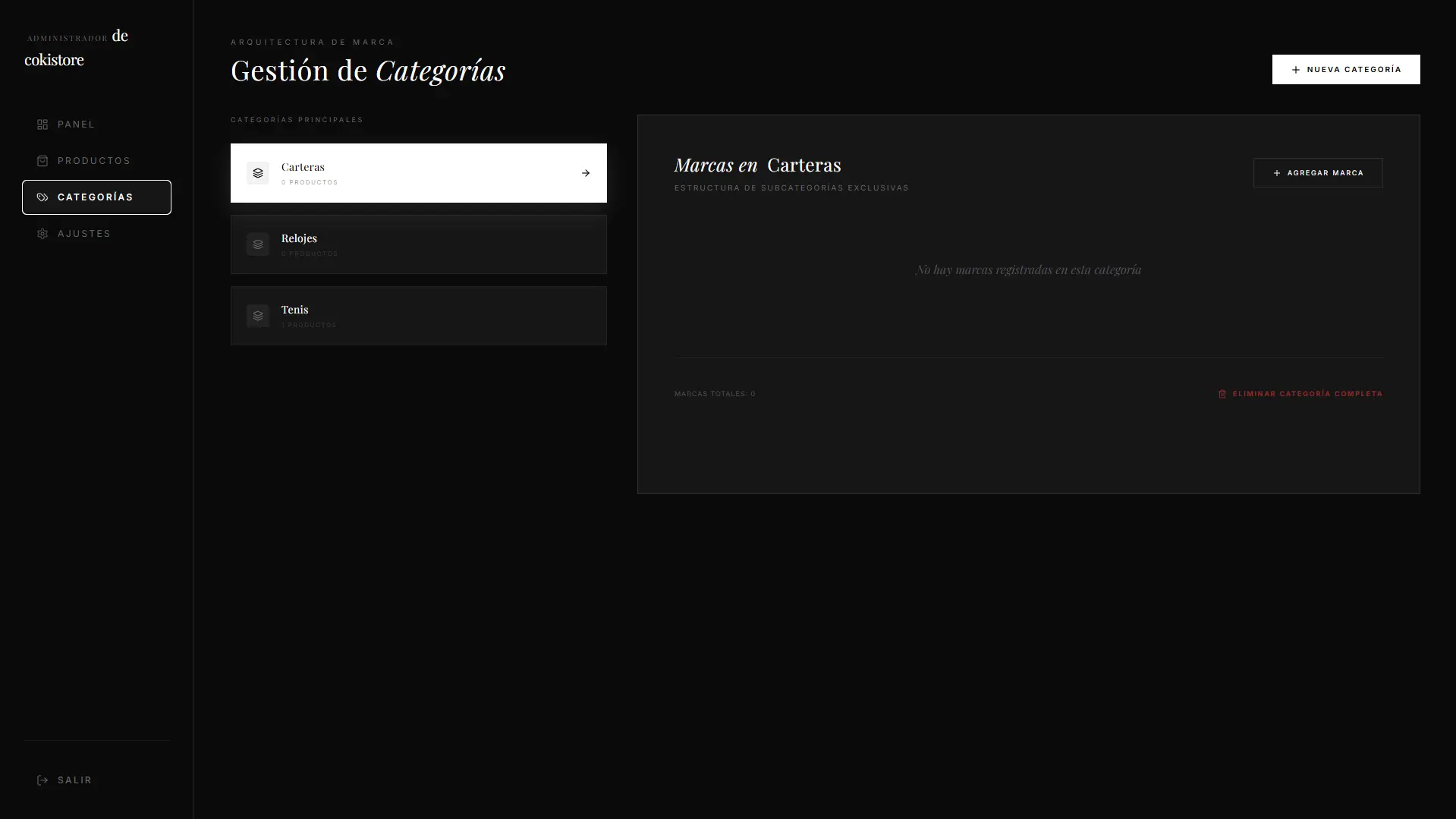The image size is (1456, 819).
Task: Click Eliminar Categoría Completa
Action: coord(1300,394)
